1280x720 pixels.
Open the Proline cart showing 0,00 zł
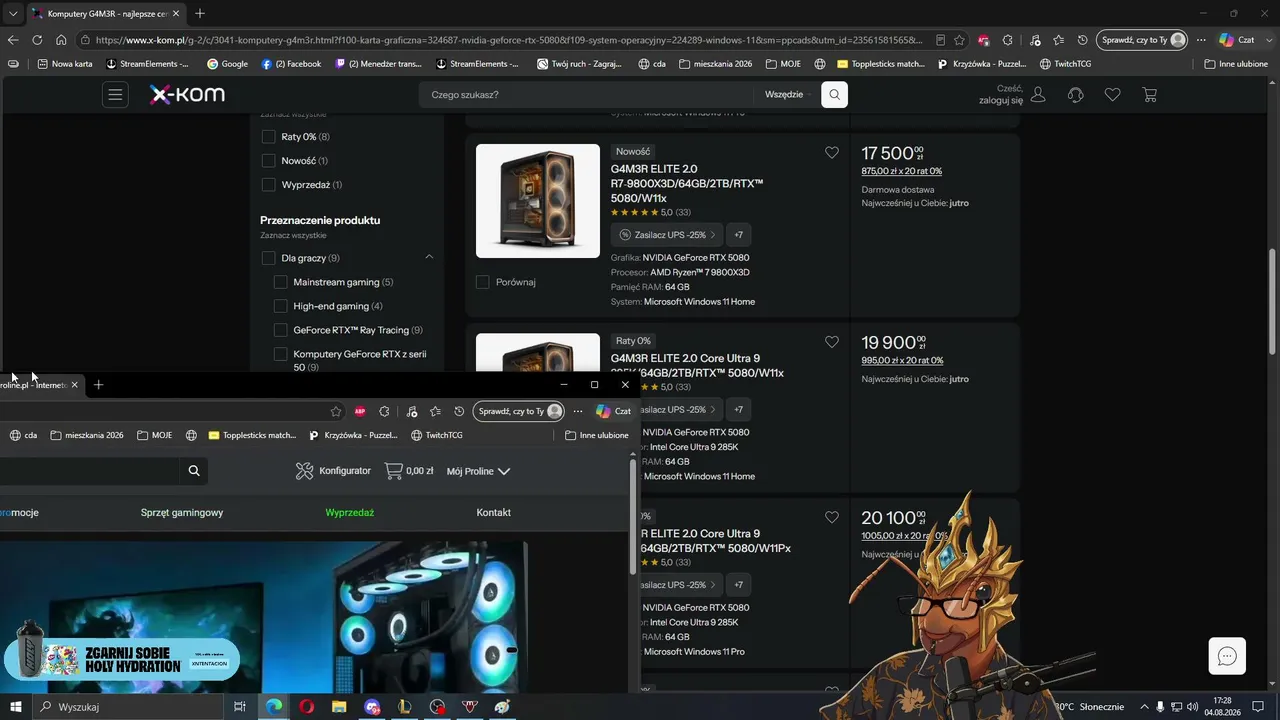[x=409, y=471]
